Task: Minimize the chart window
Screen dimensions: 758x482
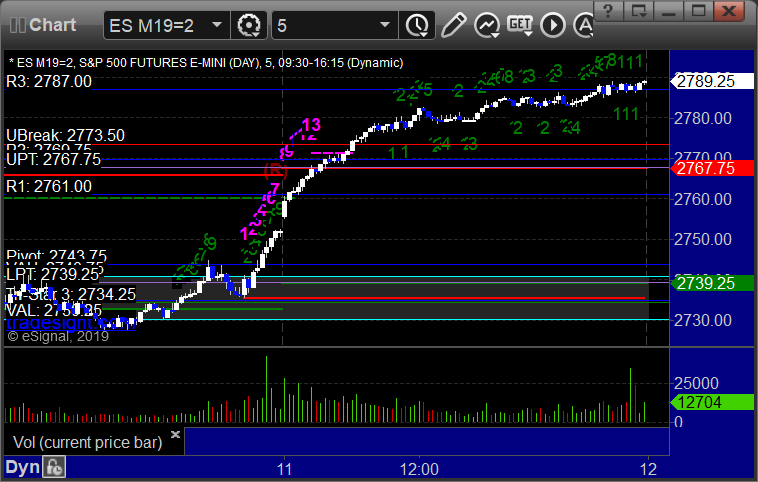Action: [669, 11]
